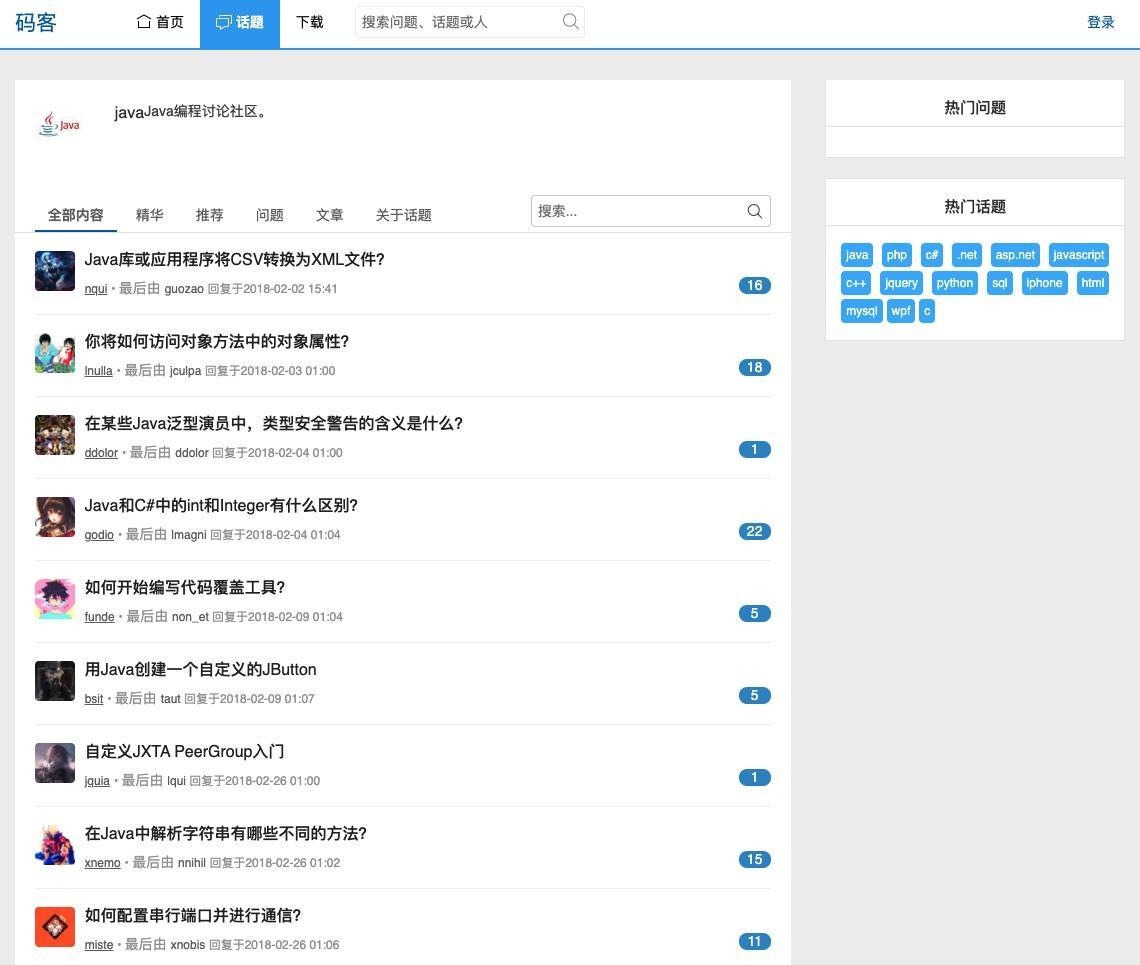Open the first question's user avatar thumbnail

(x=55, y=271)
